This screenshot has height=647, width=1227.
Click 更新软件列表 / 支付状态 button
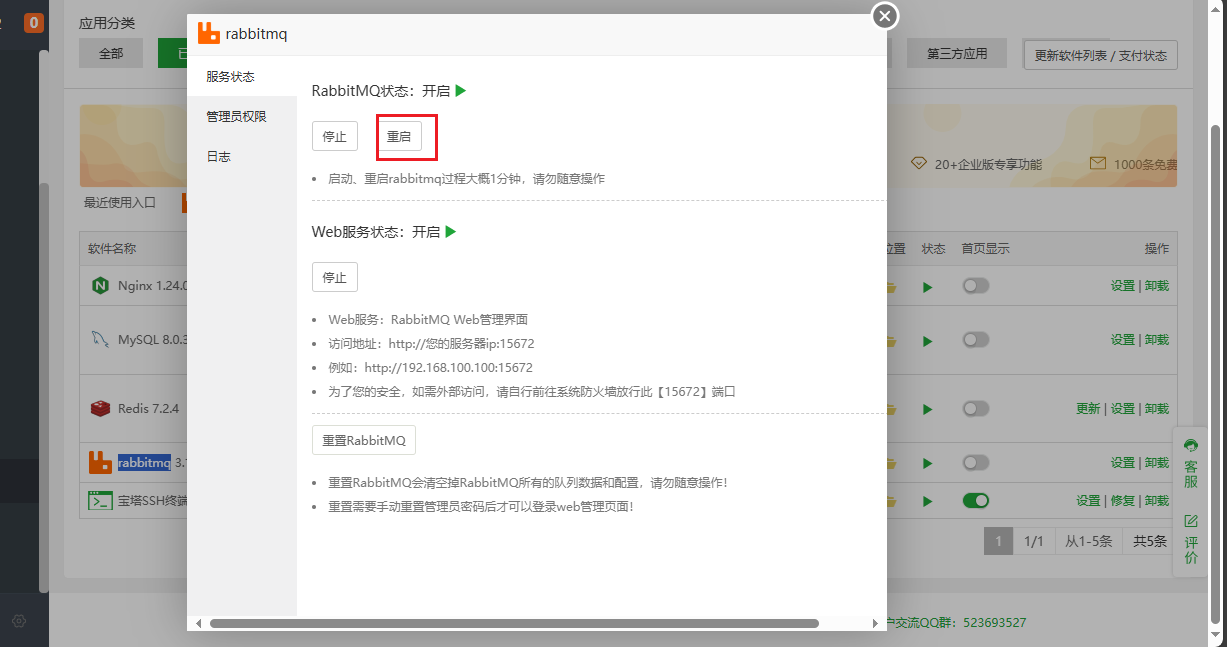click(1100, 55)
